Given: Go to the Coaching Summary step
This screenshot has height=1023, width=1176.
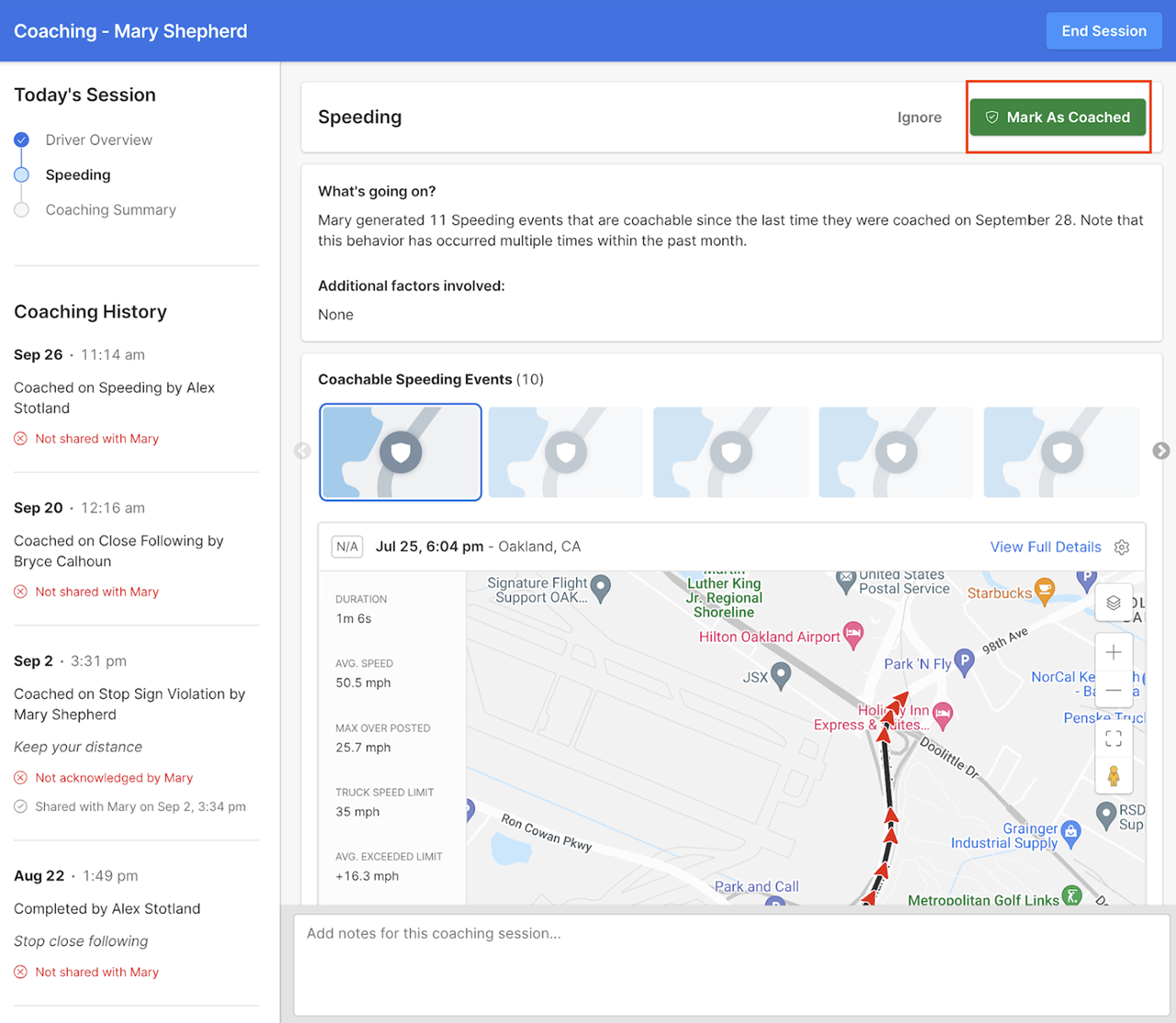Looking at the screenshot, I should coord(110,209).
